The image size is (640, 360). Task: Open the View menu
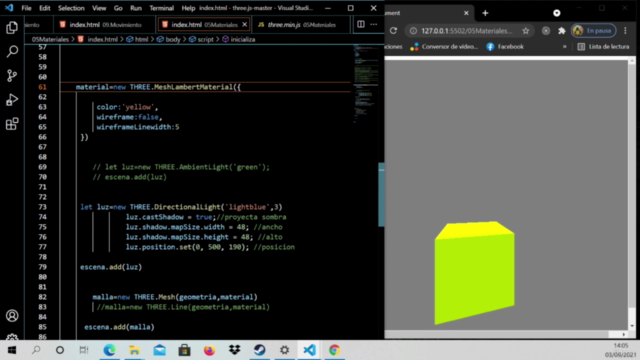(x=99, y=8)
